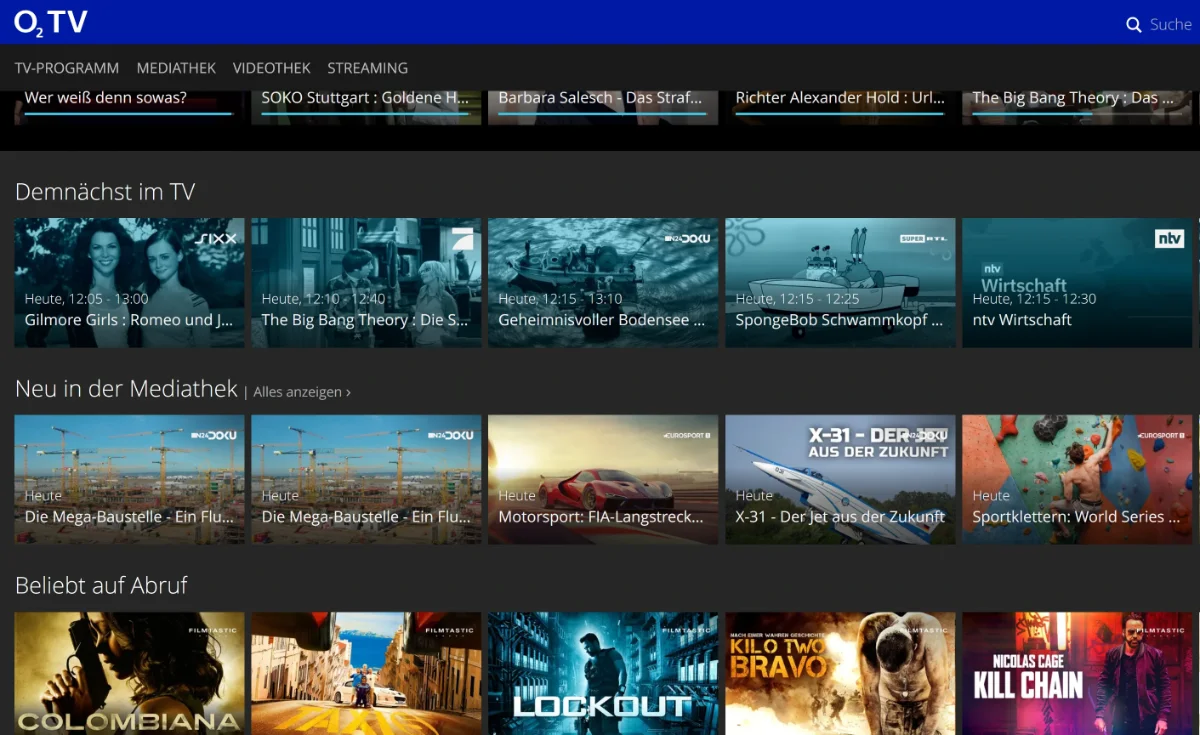The width and height of the screenshot is (1200, 735).
Task: Open the Suche search field
Action: click(1159, 25)
